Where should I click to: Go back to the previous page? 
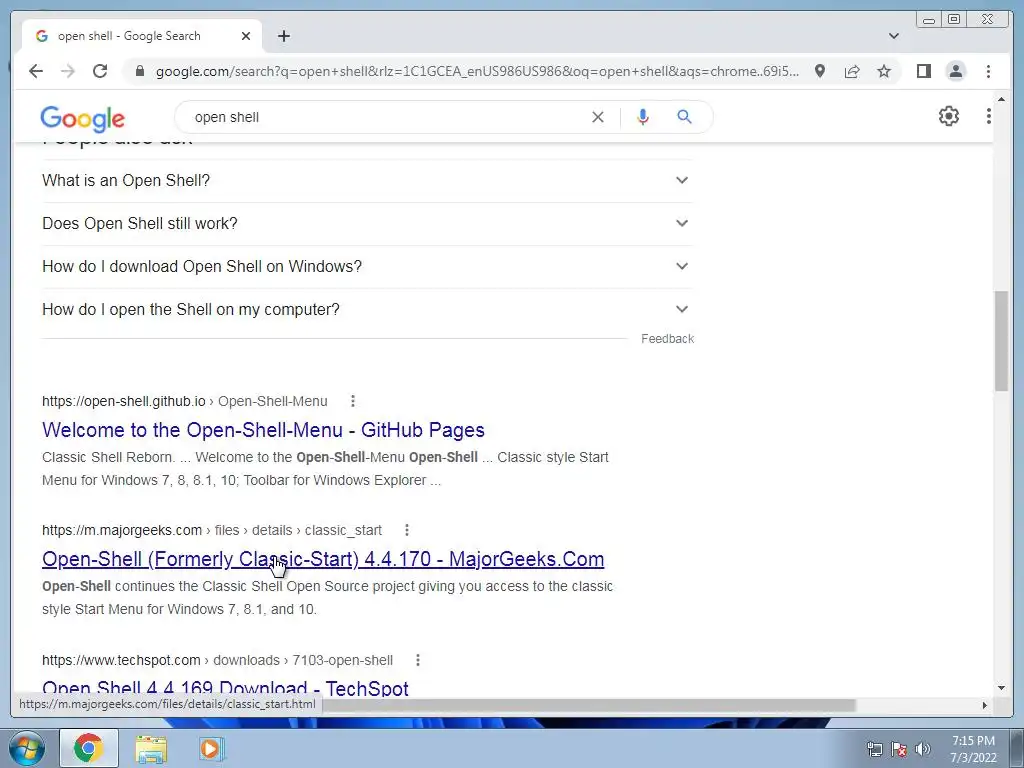point(36,71)
